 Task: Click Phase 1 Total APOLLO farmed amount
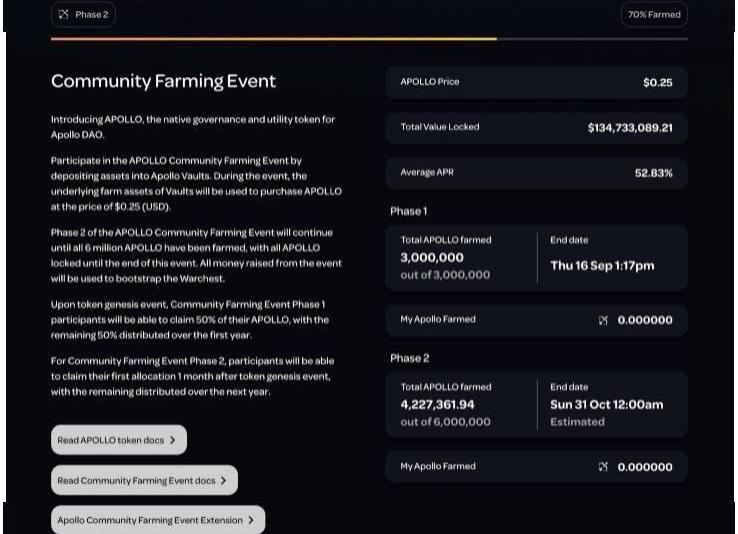click(432, 258)
